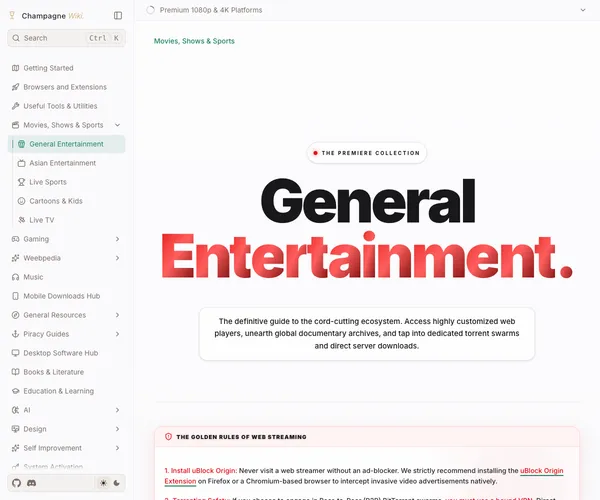Click the Asian Entertainment TV icon
This screenshot has height=500, width=600.
[x=21, y=163]
